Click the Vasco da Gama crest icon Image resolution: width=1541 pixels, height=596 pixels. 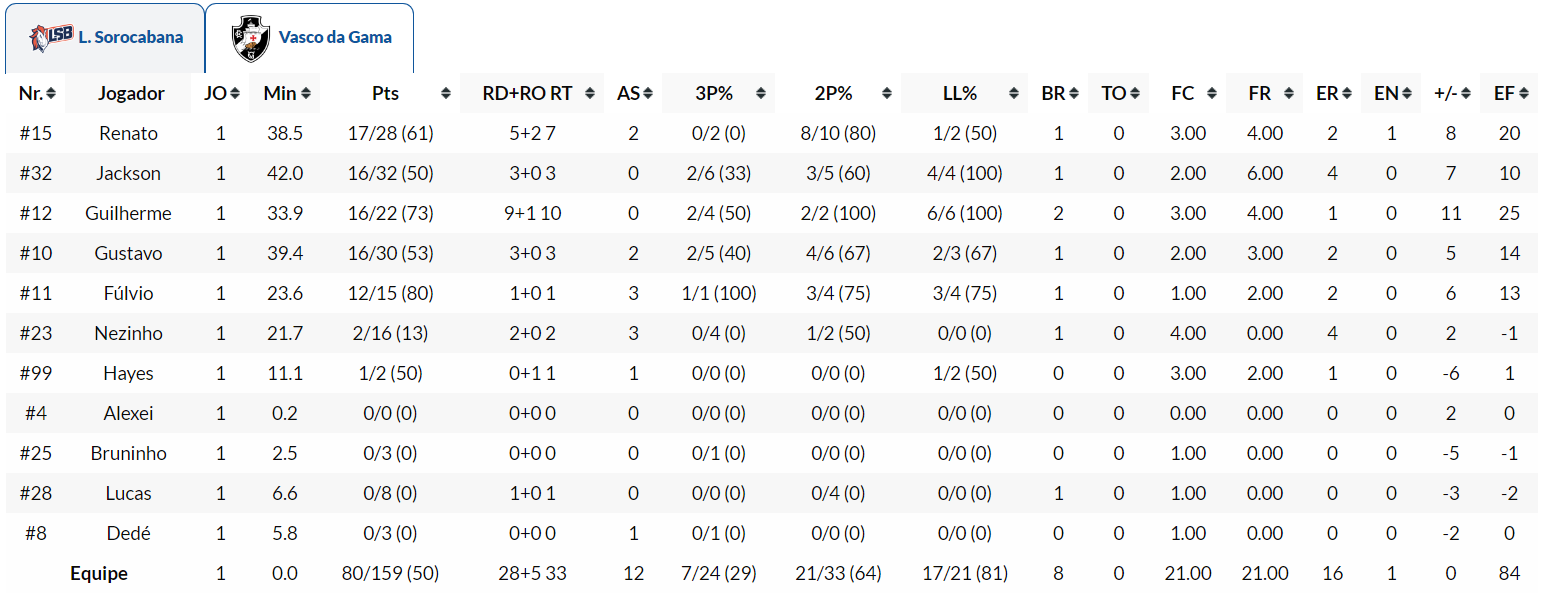tap(250, 38)
